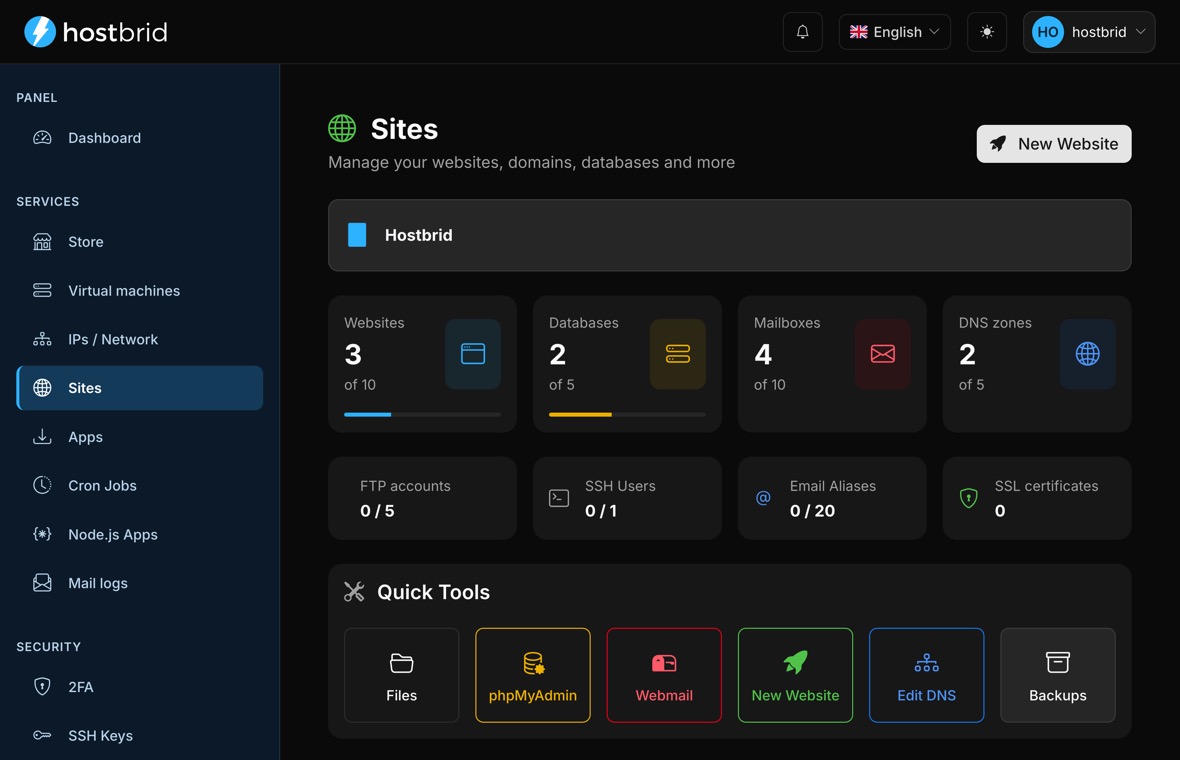
Task: Click the Node.js Apps braces icon
Action: point(42,534)
